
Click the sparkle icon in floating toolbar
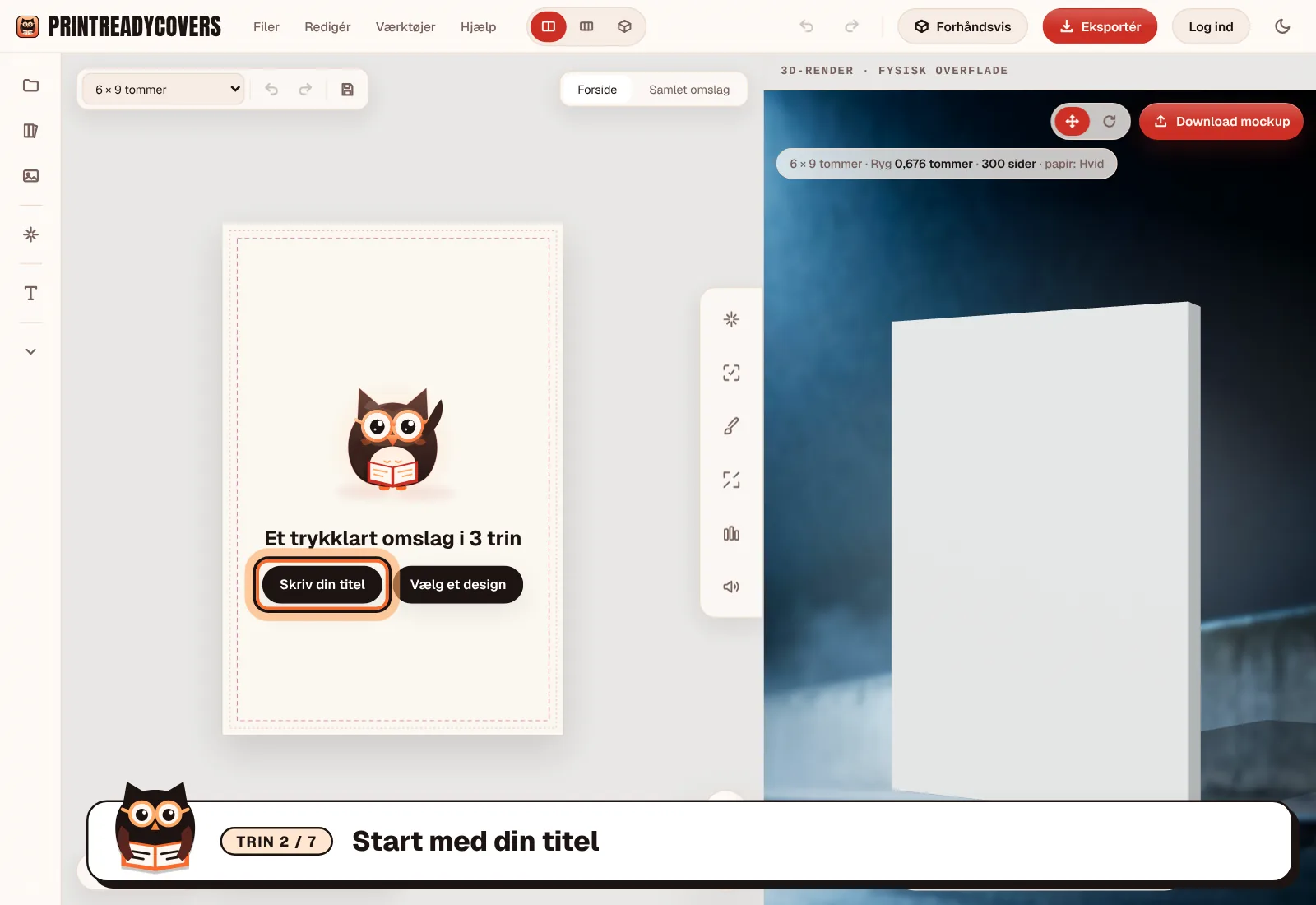(731, 319)
